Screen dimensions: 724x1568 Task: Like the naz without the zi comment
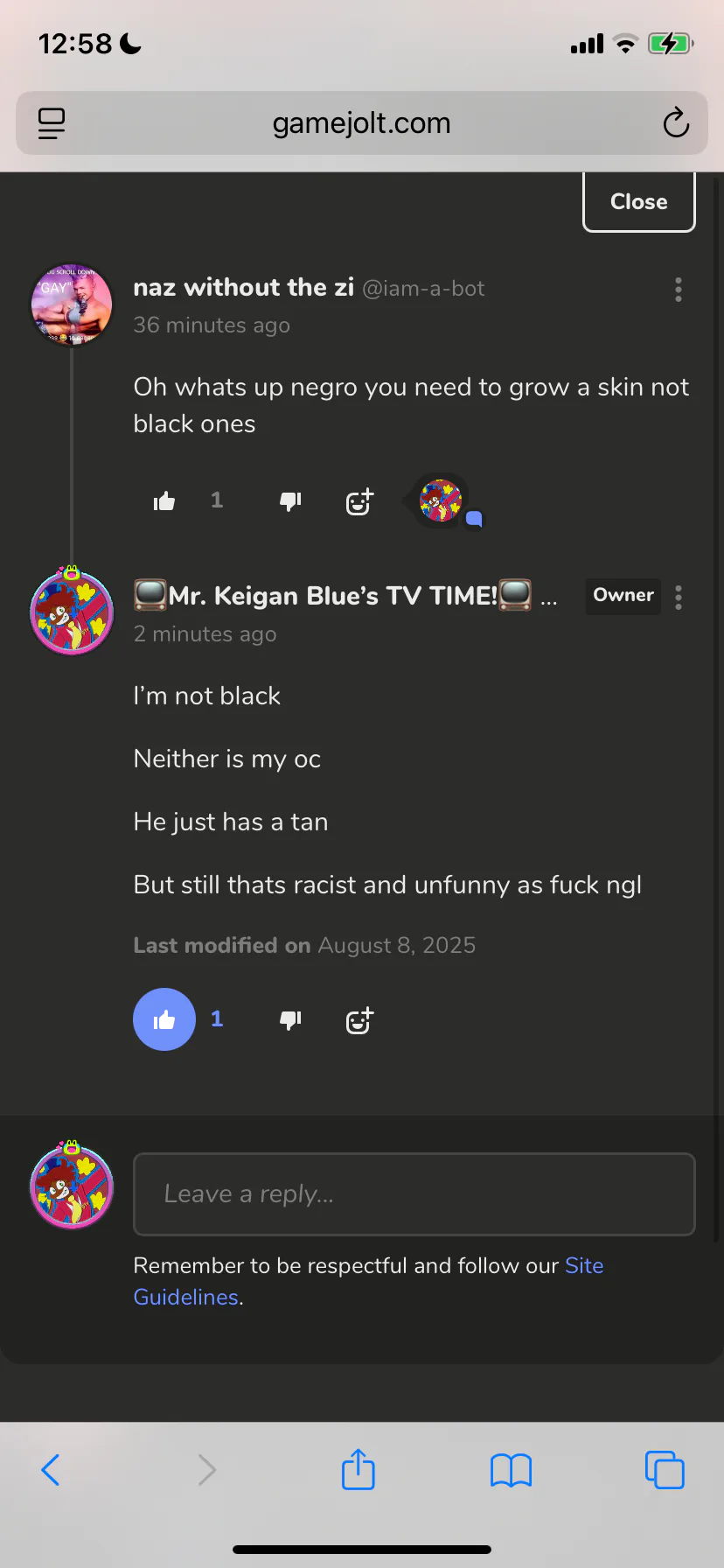point(164,501)
